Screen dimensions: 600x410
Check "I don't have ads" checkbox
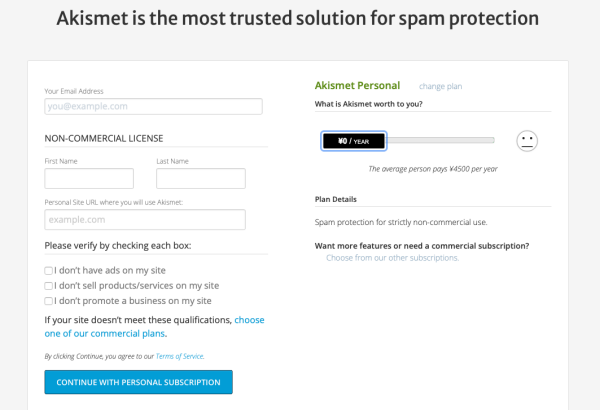click(x=49, y=270)
